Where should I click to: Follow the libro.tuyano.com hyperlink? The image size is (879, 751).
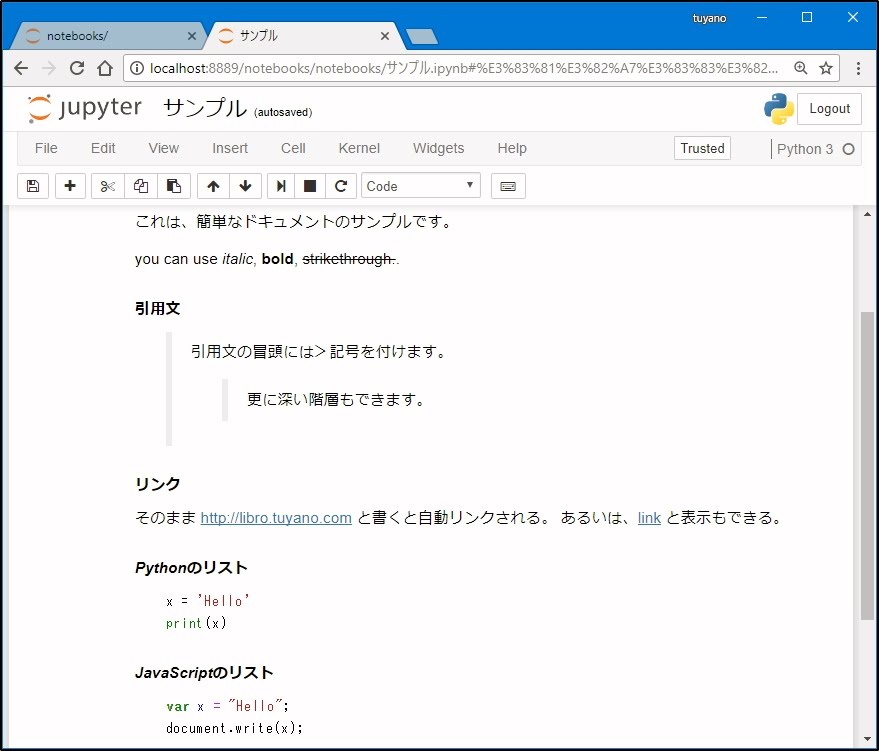point(276,518)
